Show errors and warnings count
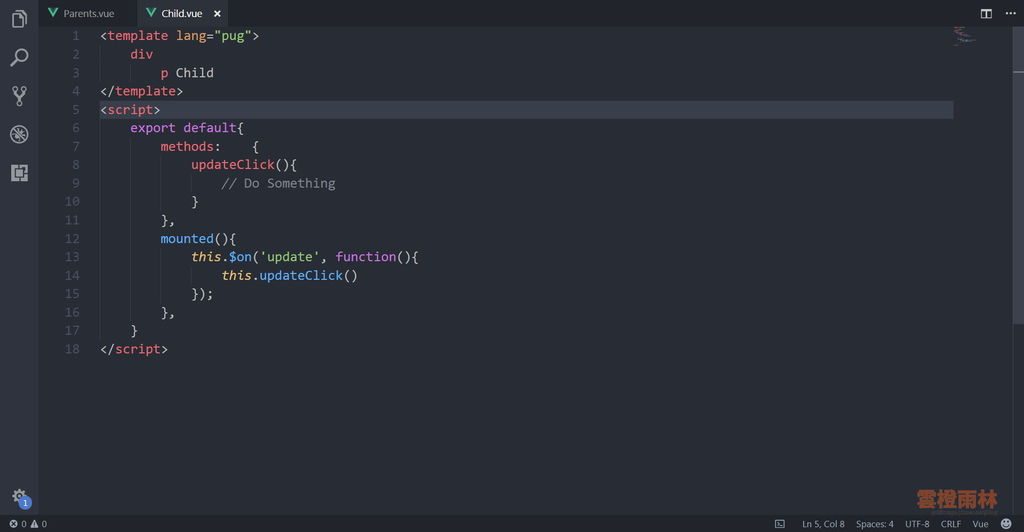 pos(28,524)
